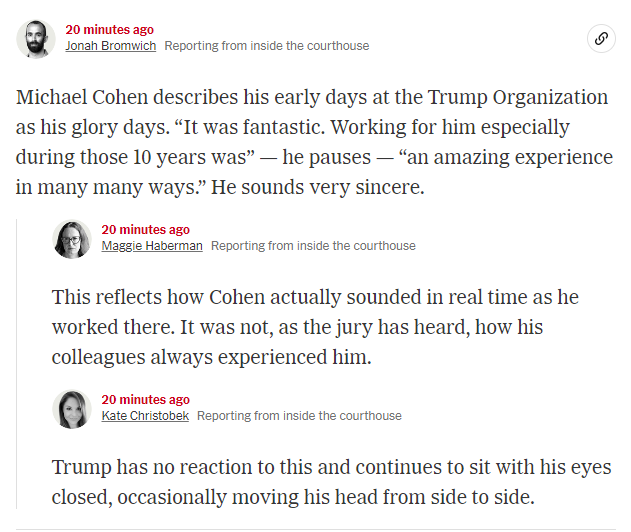
Task: Copy the post link with the chain icon
Action: (x=601, y=39)
